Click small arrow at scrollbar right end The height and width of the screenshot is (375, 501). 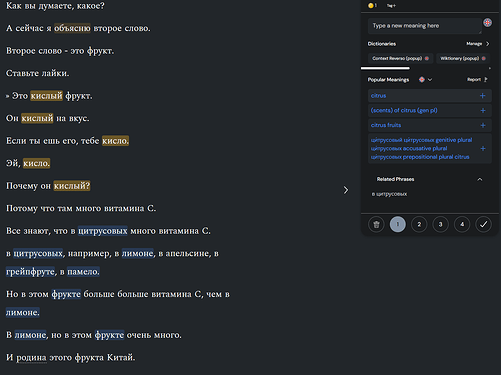tap(489, 68)
